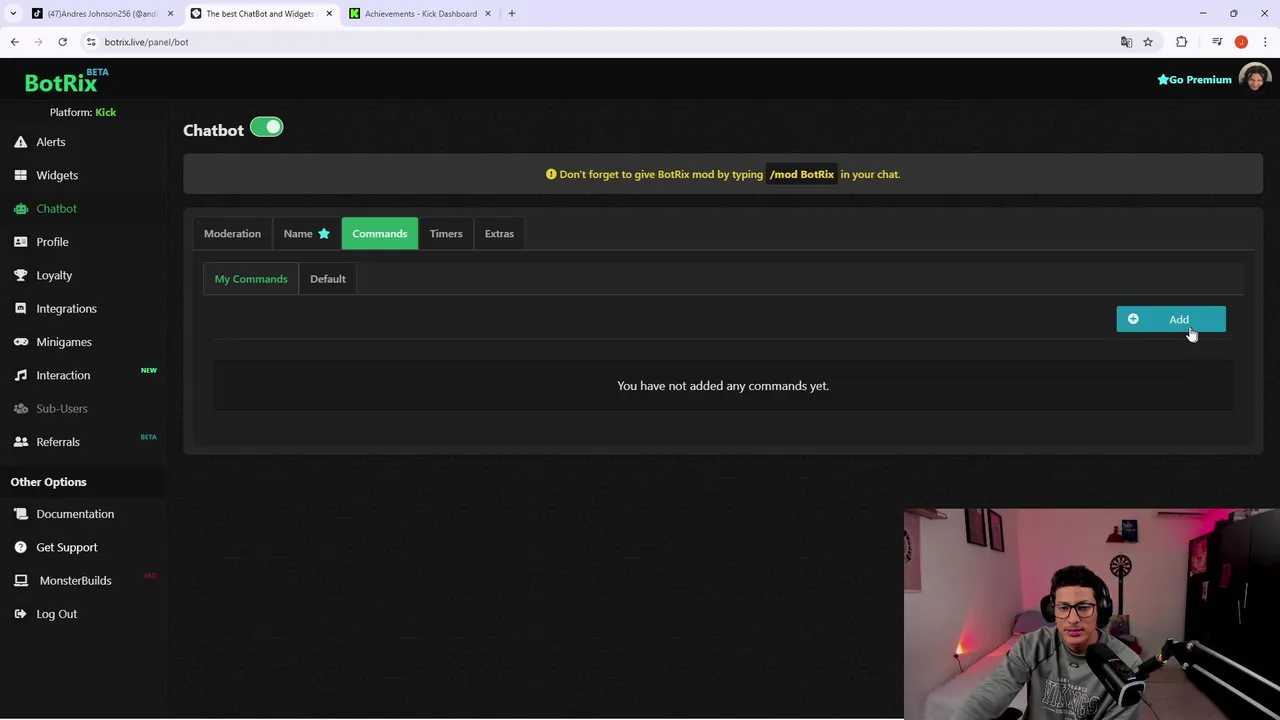This screenshot has height=720, width=1280.
Task: Click the Interaction music note icon
Action: [x=20, y=375]
